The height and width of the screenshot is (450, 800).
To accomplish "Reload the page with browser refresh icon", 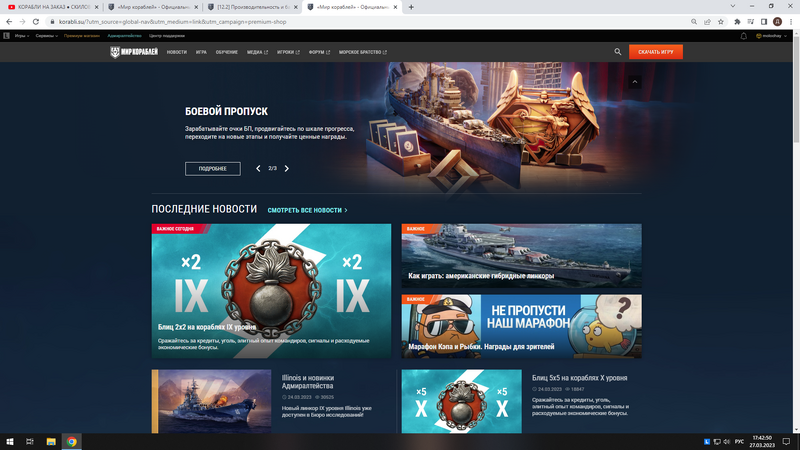I will point(36,20).
